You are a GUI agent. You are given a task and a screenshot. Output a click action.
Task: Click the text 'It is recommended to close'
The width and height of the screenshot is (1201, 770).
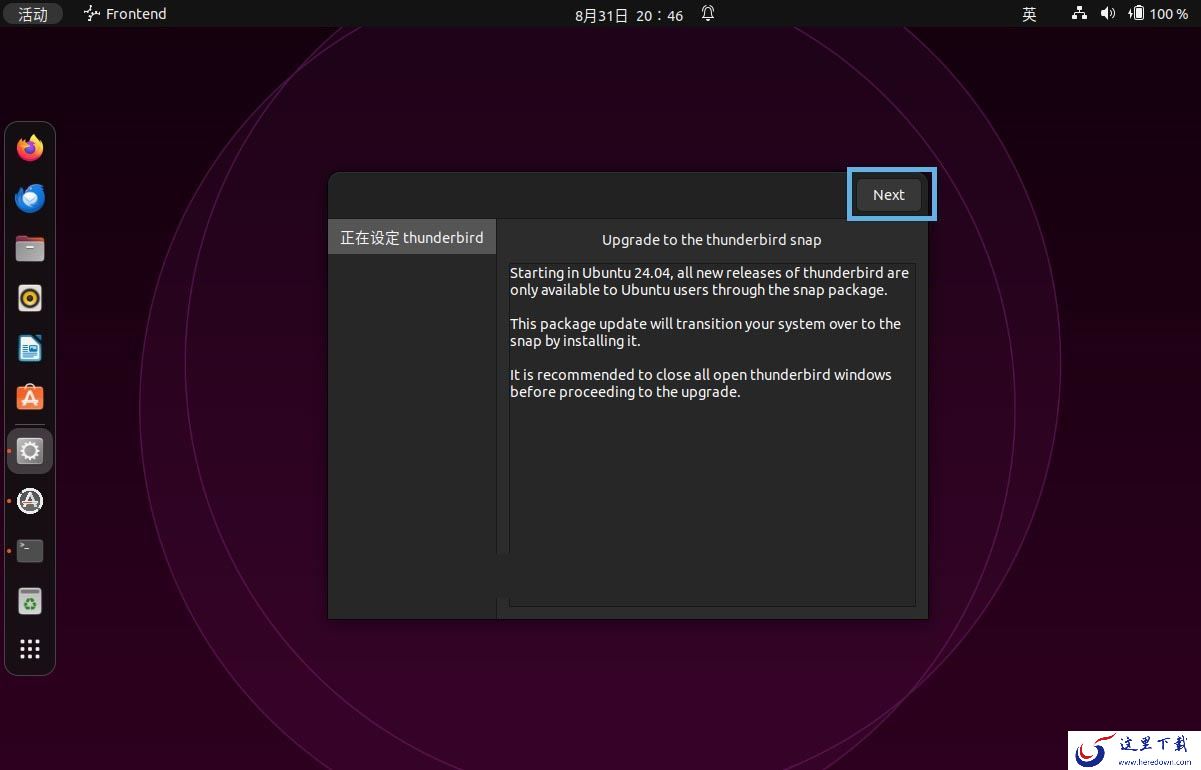pos(700,383)
